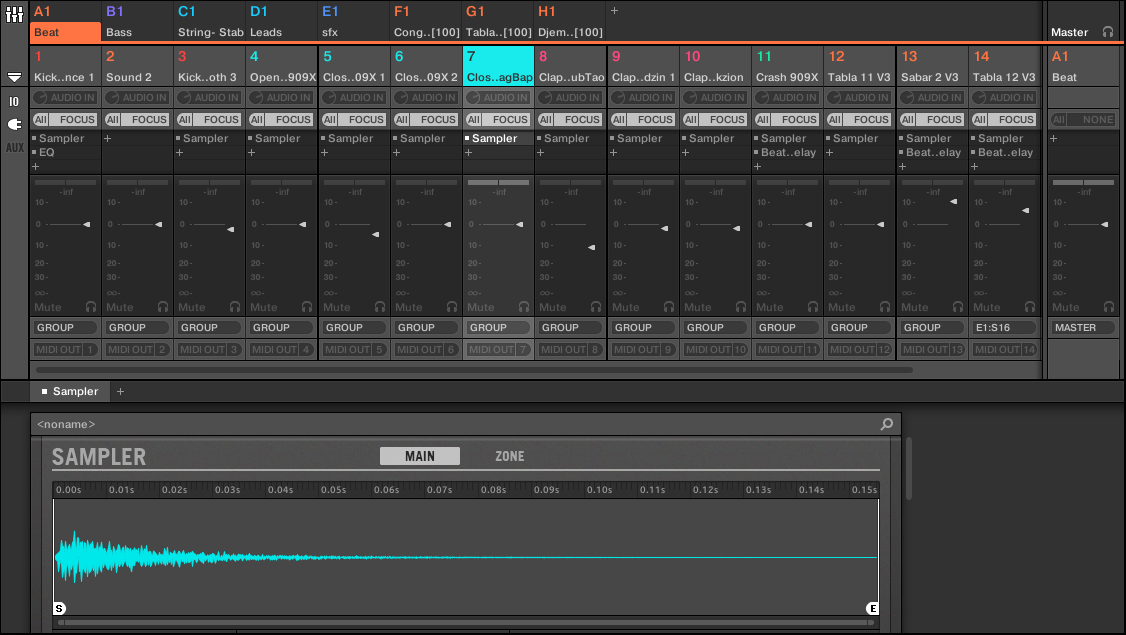
Task: Click the plug-in section icon in left sidebar
Action: (x=14, y=124)
